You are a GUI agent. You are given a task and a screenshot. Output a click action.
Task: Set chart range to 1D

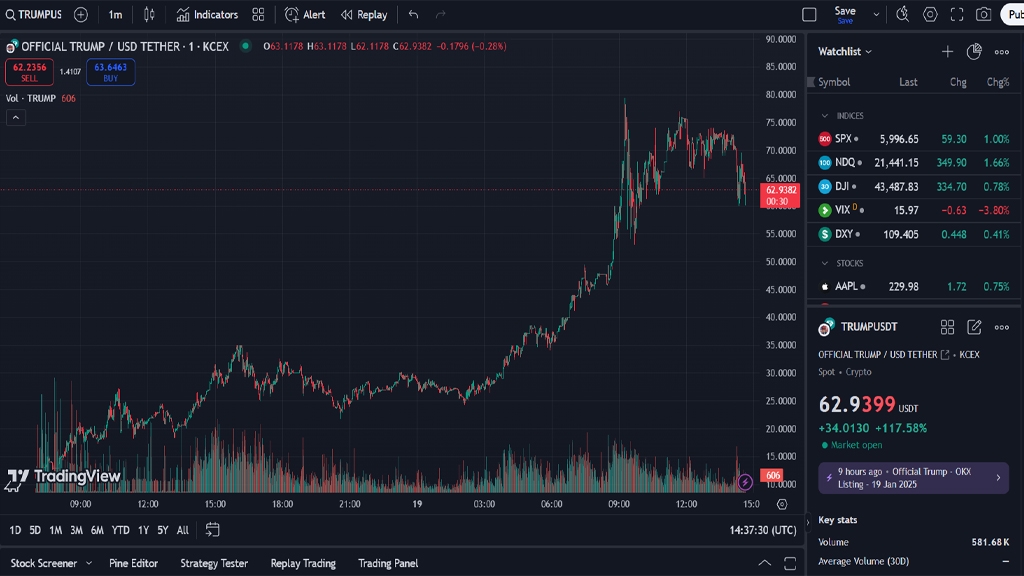pyautogui.click(x=15, y=530)
